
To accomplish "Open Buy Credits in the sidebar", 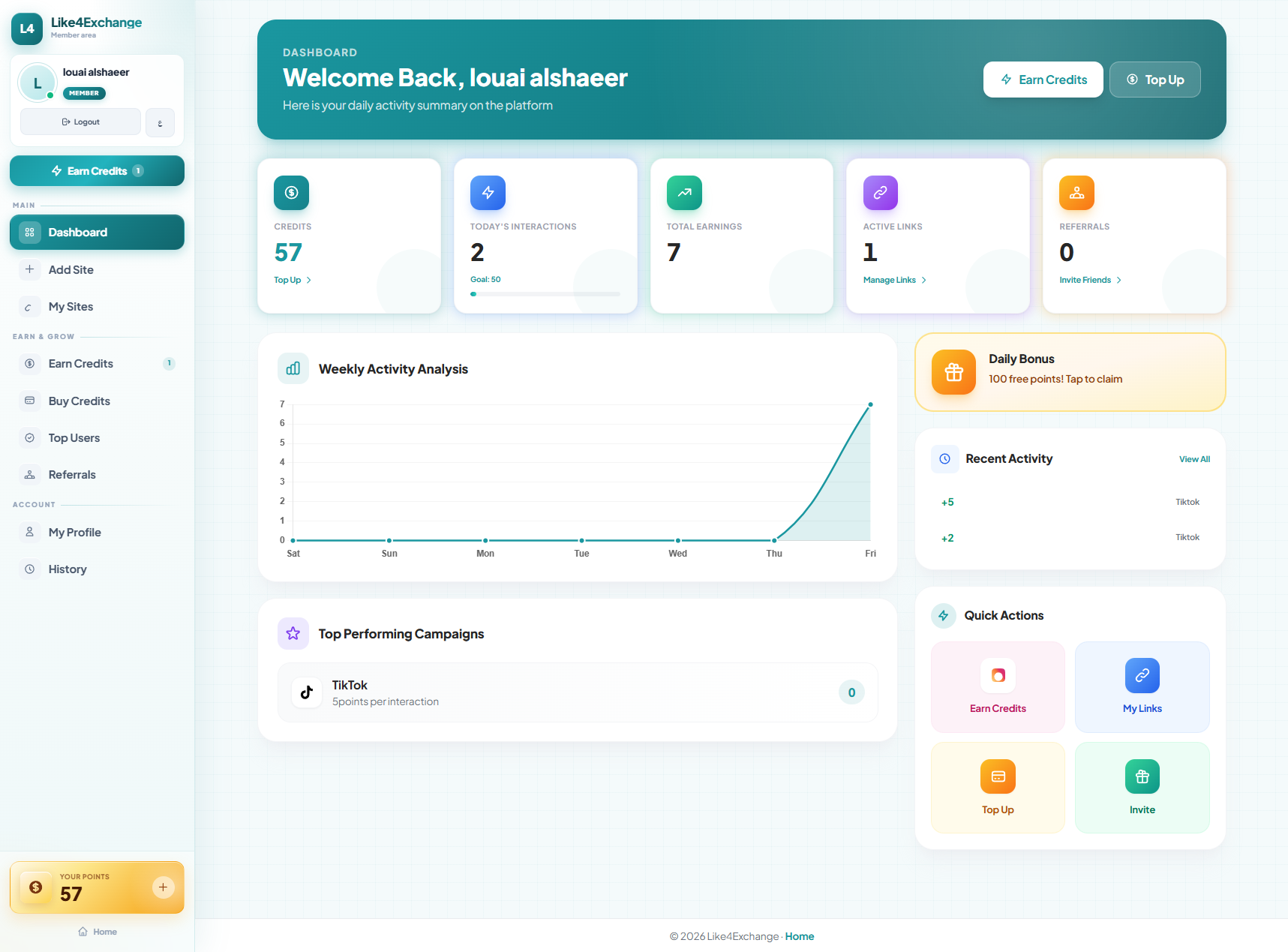I will click(x=97, y=401).
